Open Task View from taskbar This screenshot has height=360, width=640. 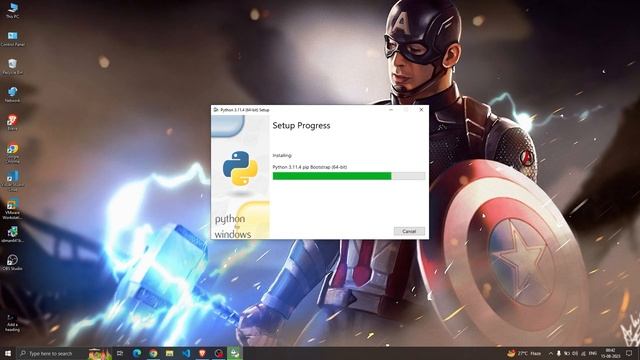(120, 353)
